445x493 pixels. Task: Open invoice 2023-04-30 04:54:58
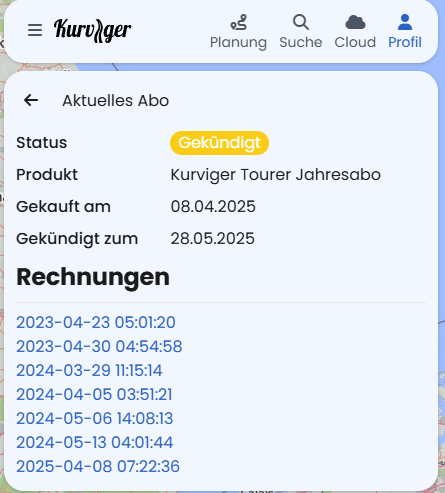click(99, 346)
